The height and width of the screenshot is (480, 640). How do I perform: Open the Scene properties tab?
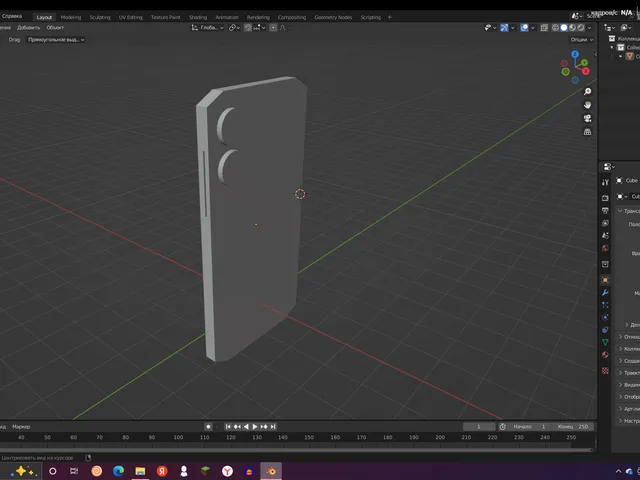(605, 236)
